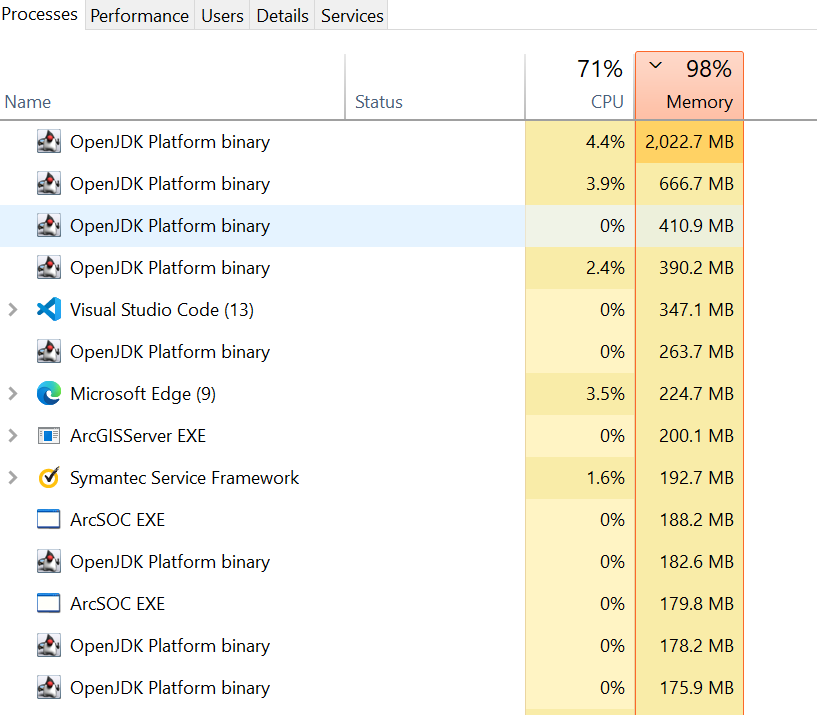Open the Users tab
The width and height of the screenshot is (817, 715).
click(x=222, y=16)
